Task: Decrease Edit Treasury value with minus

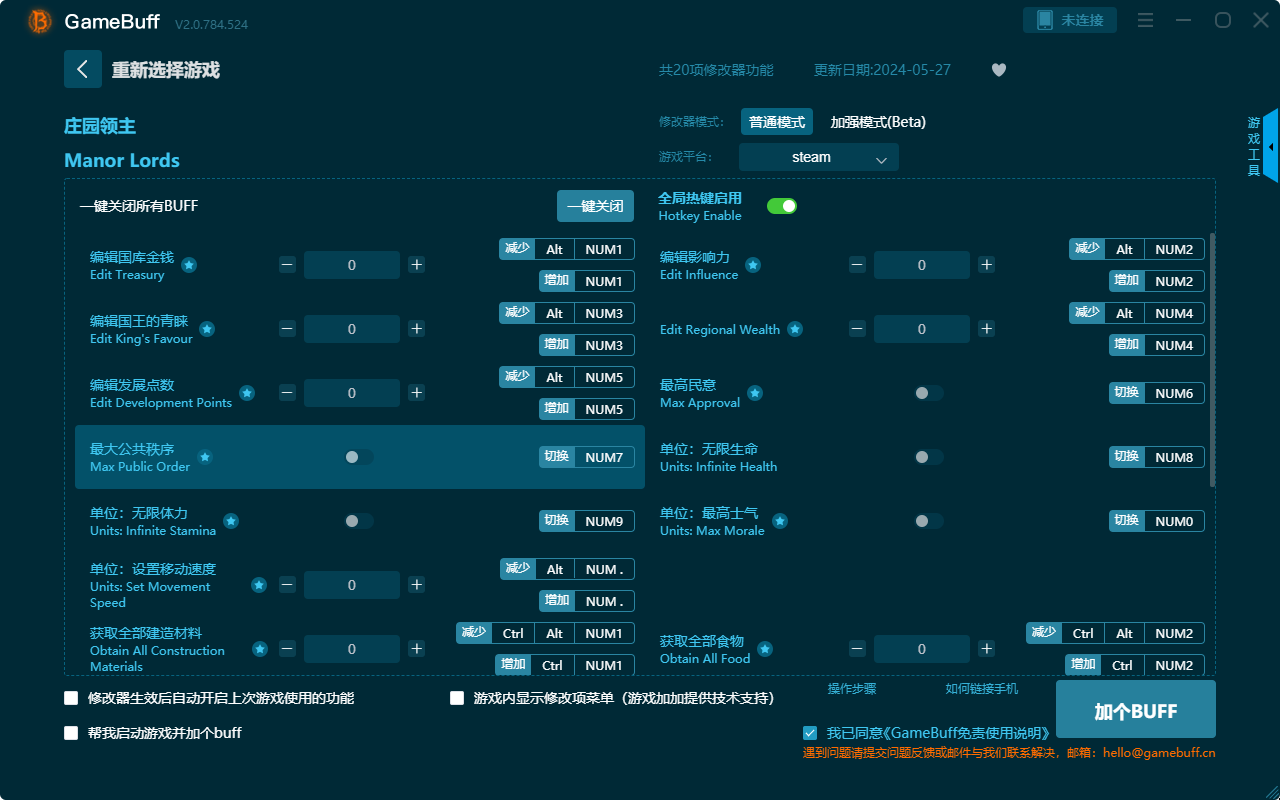Action: 287,265
